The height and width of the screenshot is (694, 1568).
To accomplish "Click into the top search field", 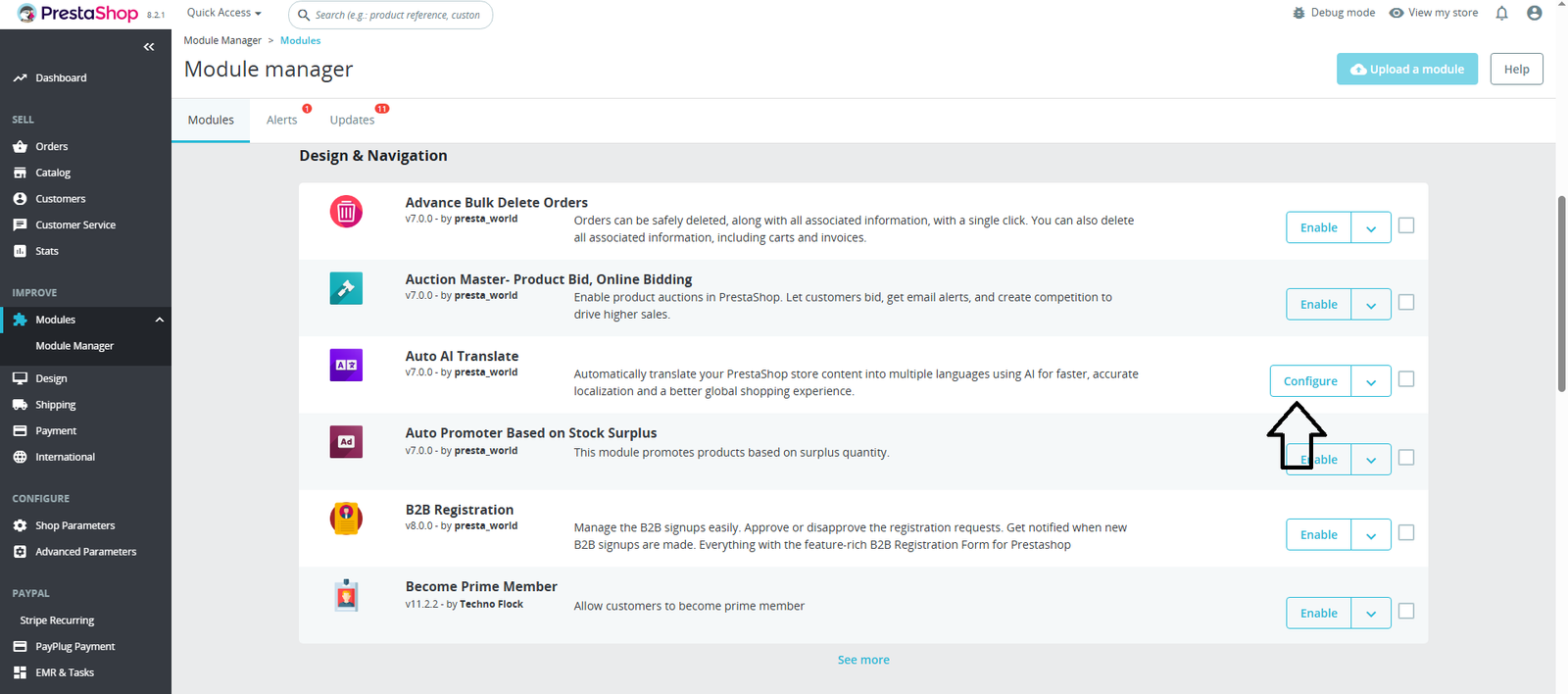I will (x=391, y=15).
